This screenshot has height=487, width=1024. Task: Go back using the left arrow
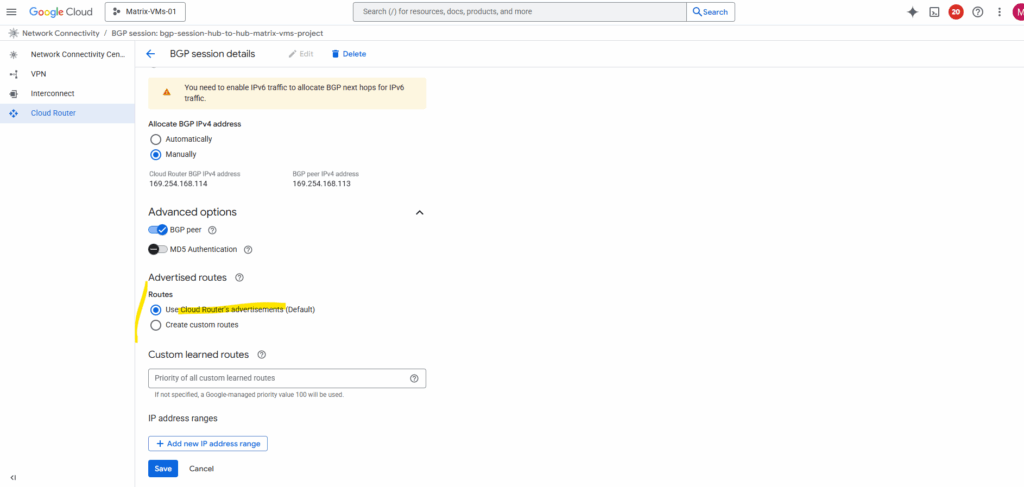pos(151,54)
